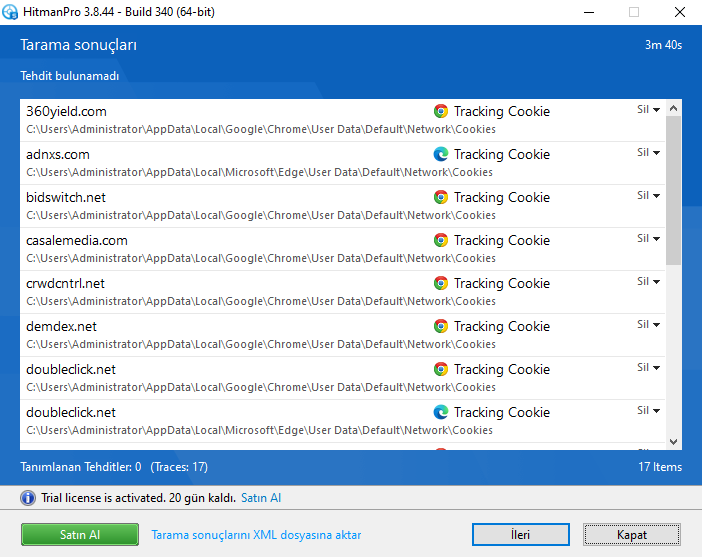702x557 pixels.
Task: Select the adnxs.com entry
Action: click(x=342, y=163)
